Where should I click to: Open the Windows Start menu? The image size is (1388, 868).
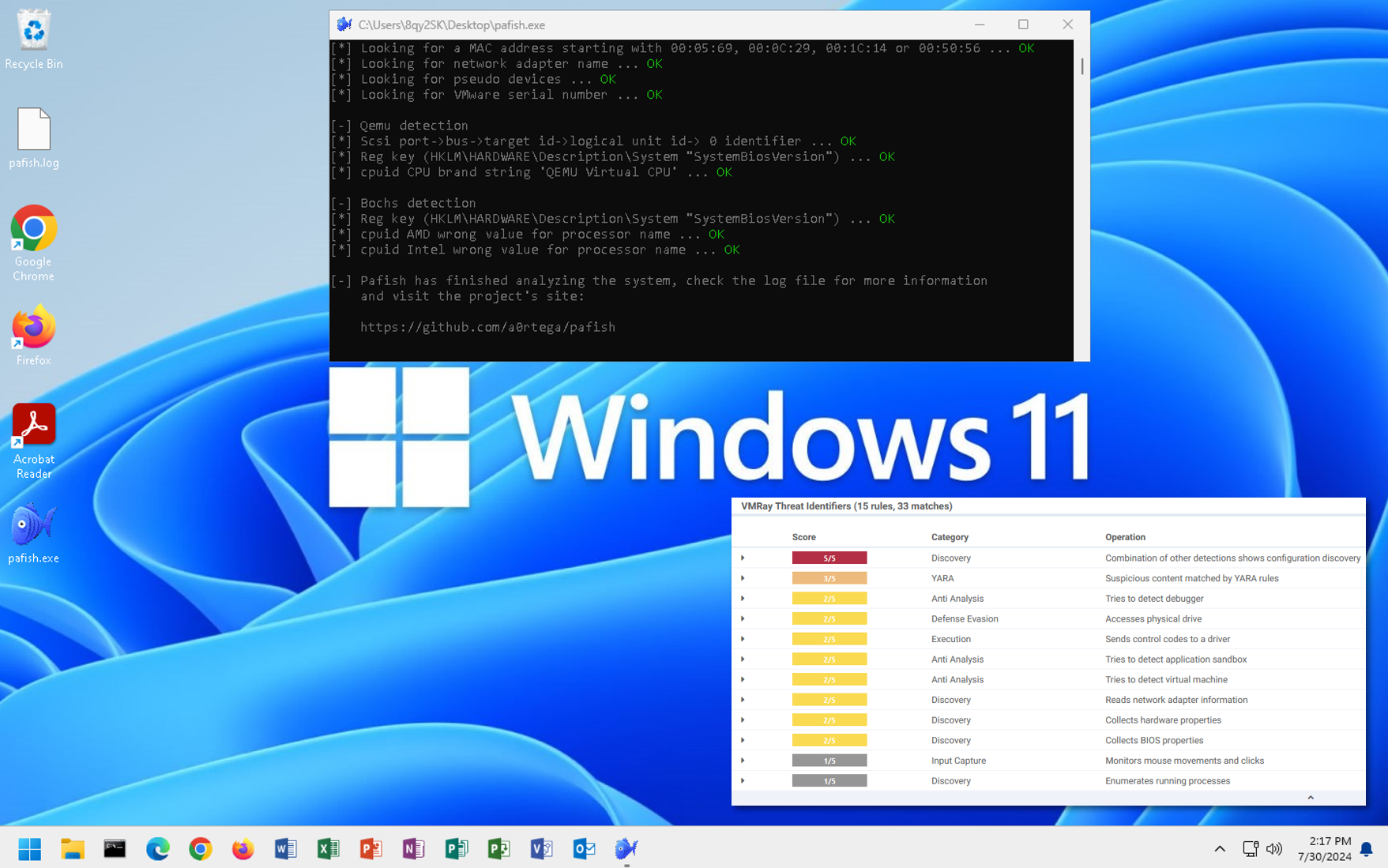point(30,849)
